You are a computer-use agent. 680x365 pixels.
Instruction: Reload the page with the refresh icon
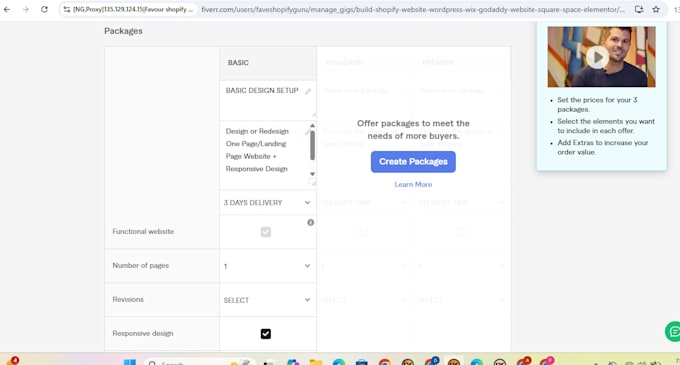[44, 9]
